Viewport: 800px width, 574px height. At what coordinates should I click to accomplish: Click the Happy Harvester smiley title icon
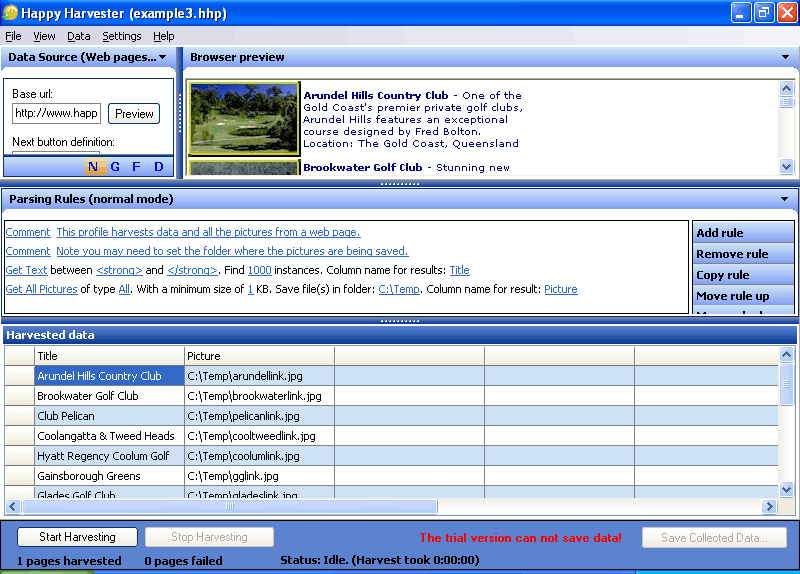point(10,13)
